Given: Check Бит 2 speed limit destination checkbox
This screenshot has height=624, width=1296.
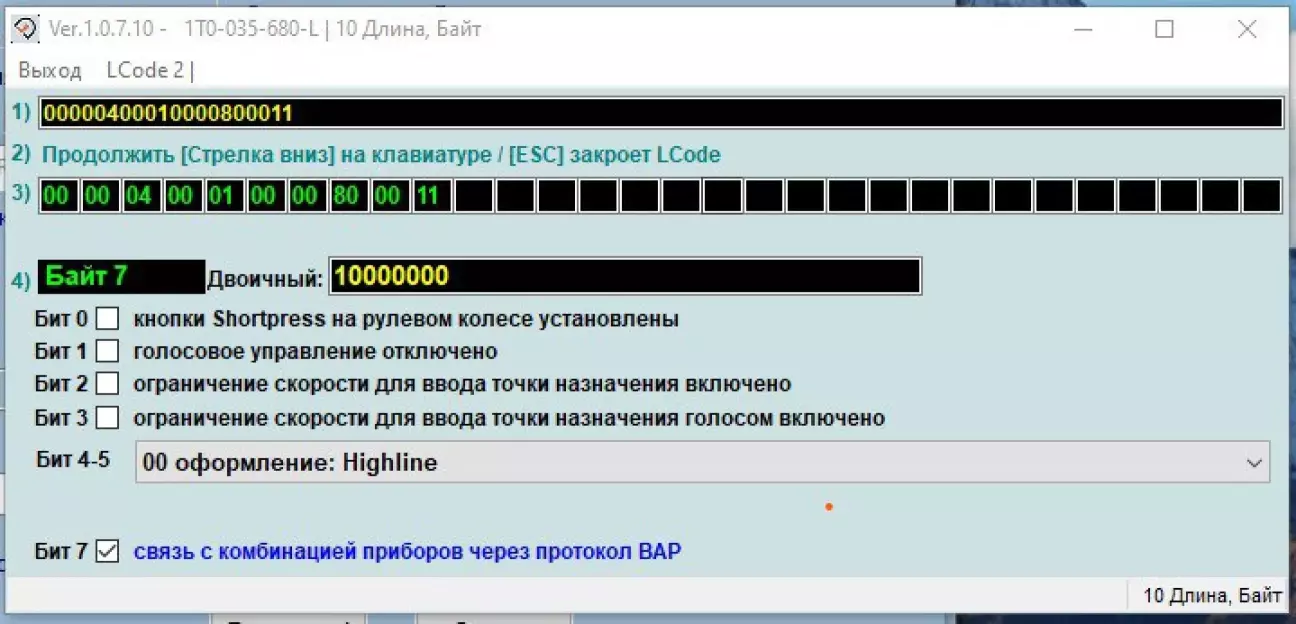Looking at the screenshot, I should (107, 384).
